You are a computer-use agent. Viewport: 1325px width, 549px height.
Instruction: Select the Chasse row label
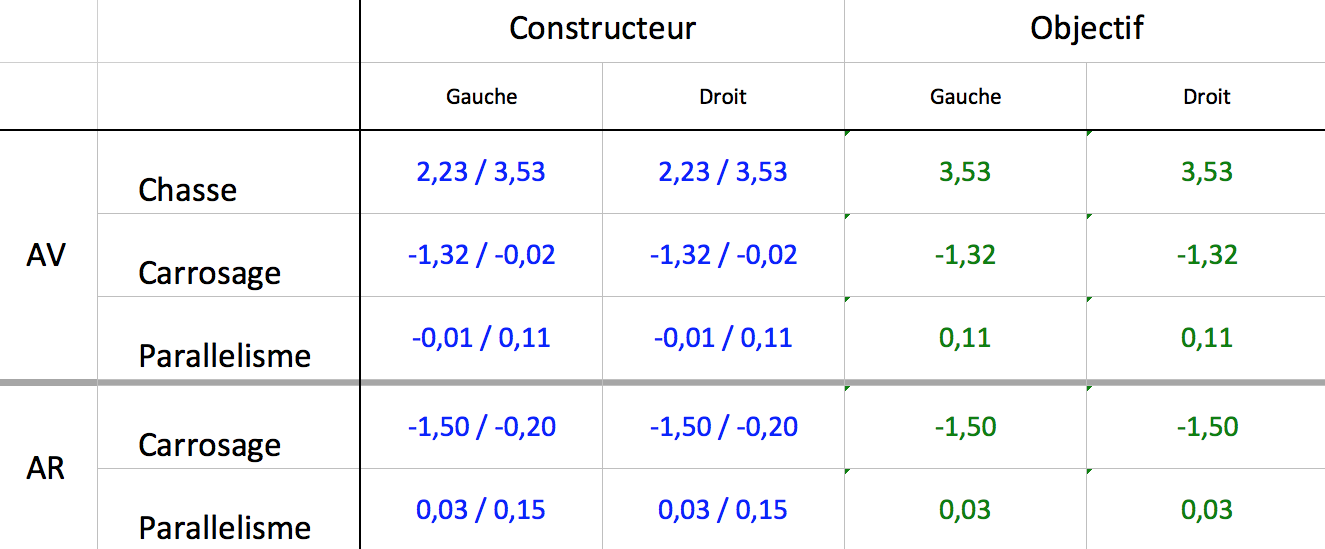coord(228,172)
